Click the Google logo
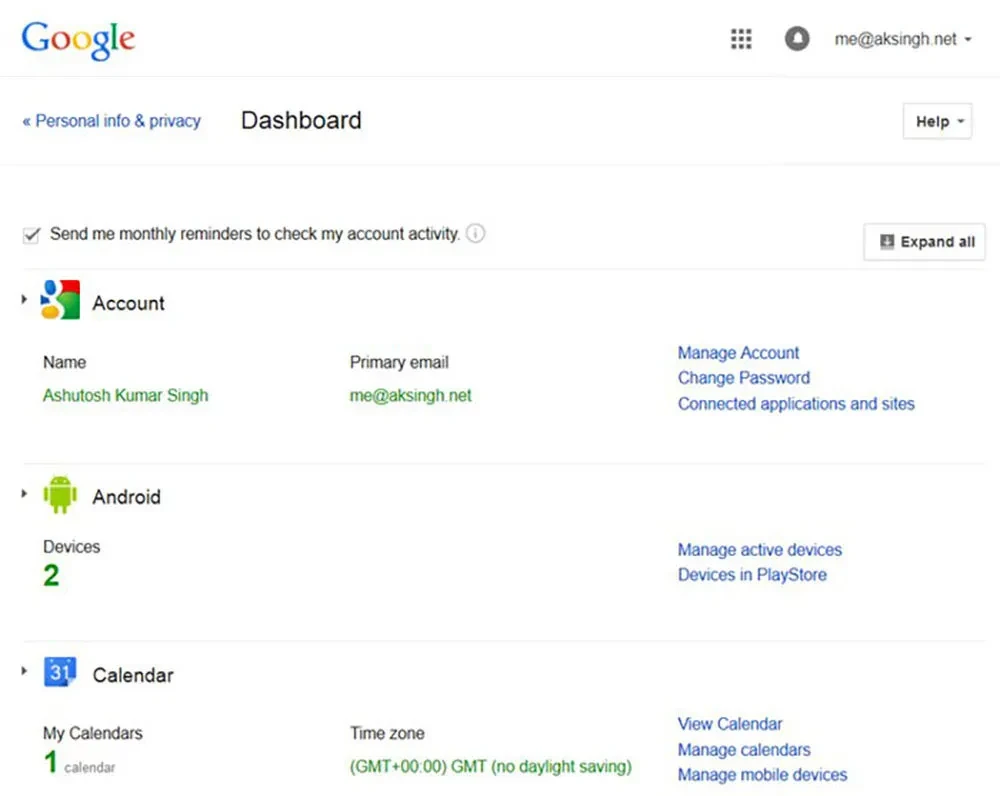The height and width of the screenshot is (796, 1000). pos(78,40)
